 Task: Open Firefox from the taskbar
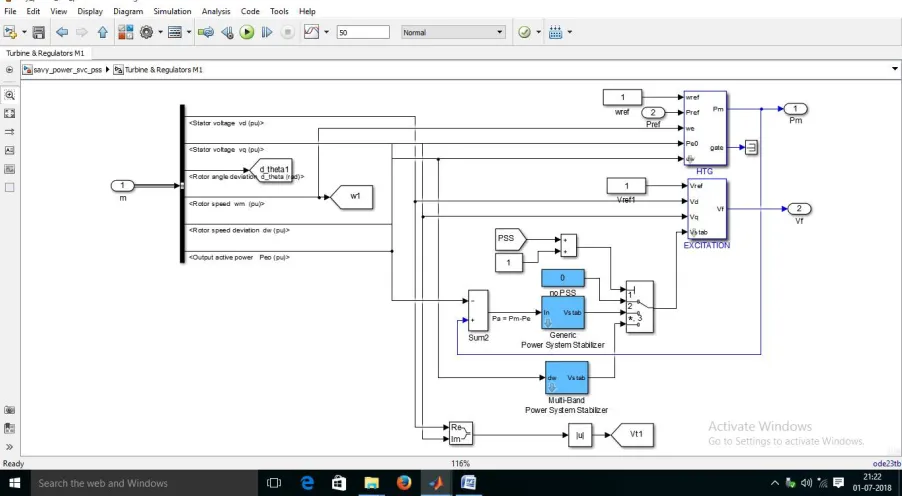pyautogui.click(x=404, y=483)
